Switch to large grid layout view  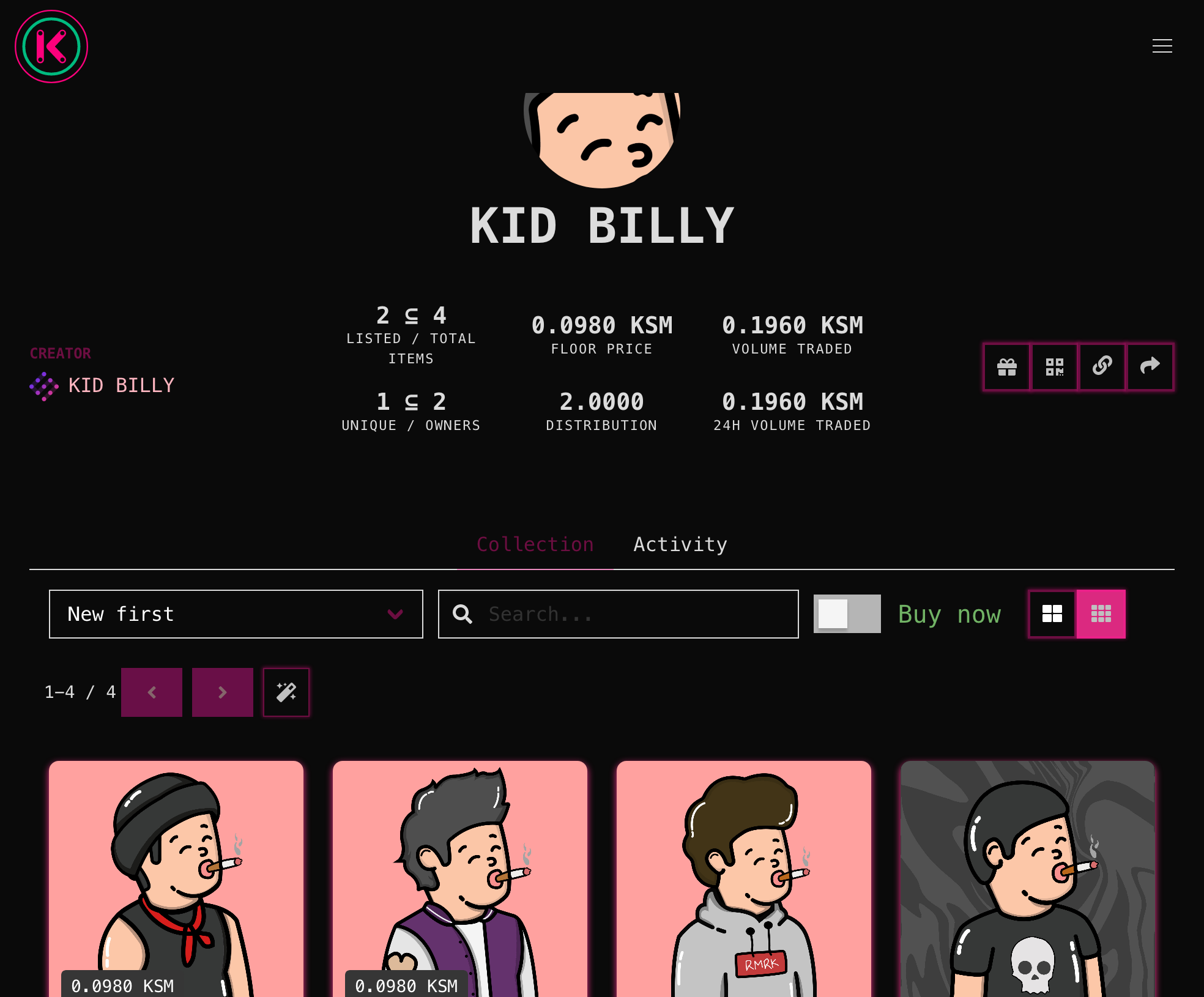pyautogui.click(x=1052, y=613)
